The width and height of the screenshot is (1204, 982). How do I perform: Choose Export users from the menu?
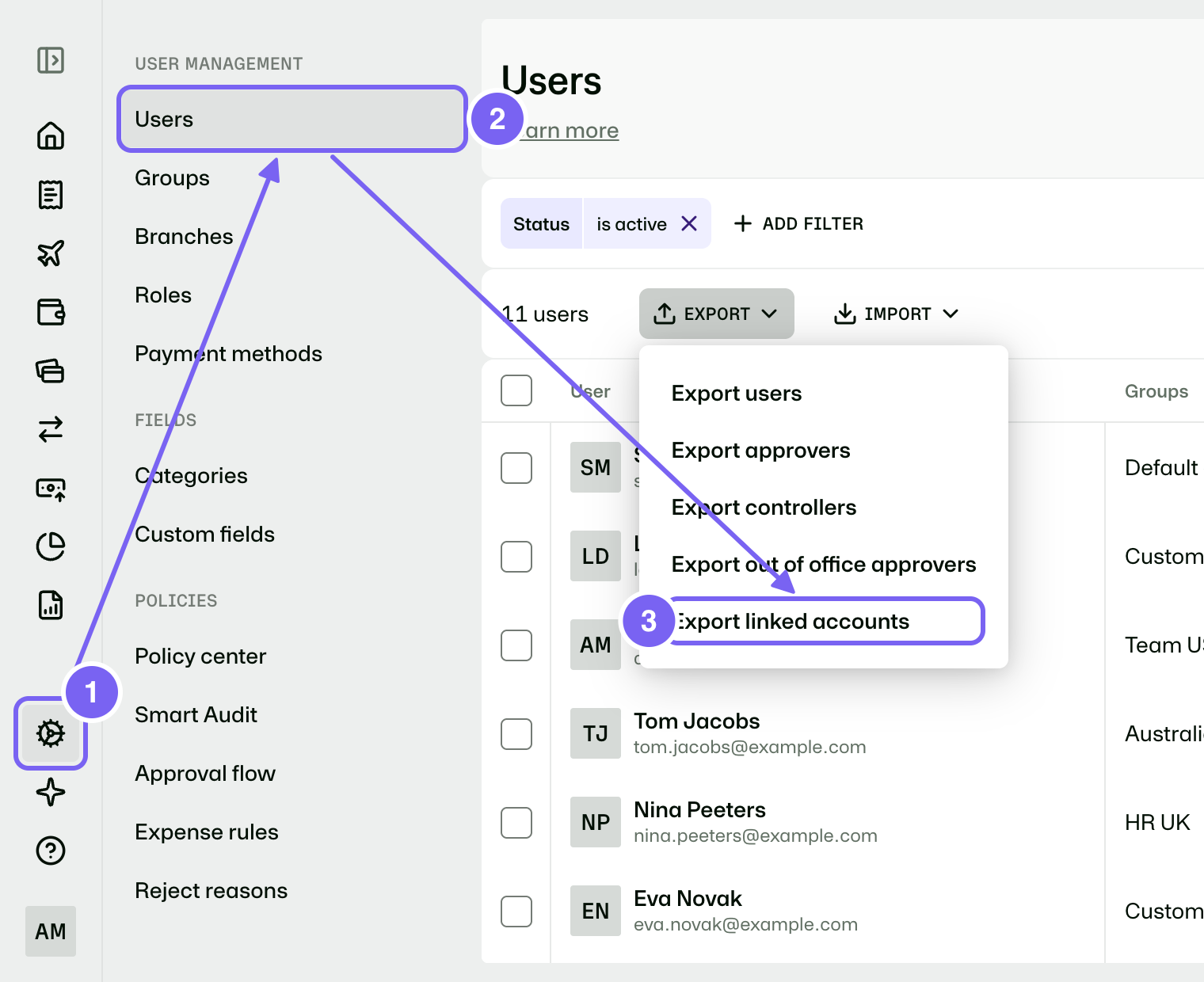pyautogui.click(x=737, y=394)
